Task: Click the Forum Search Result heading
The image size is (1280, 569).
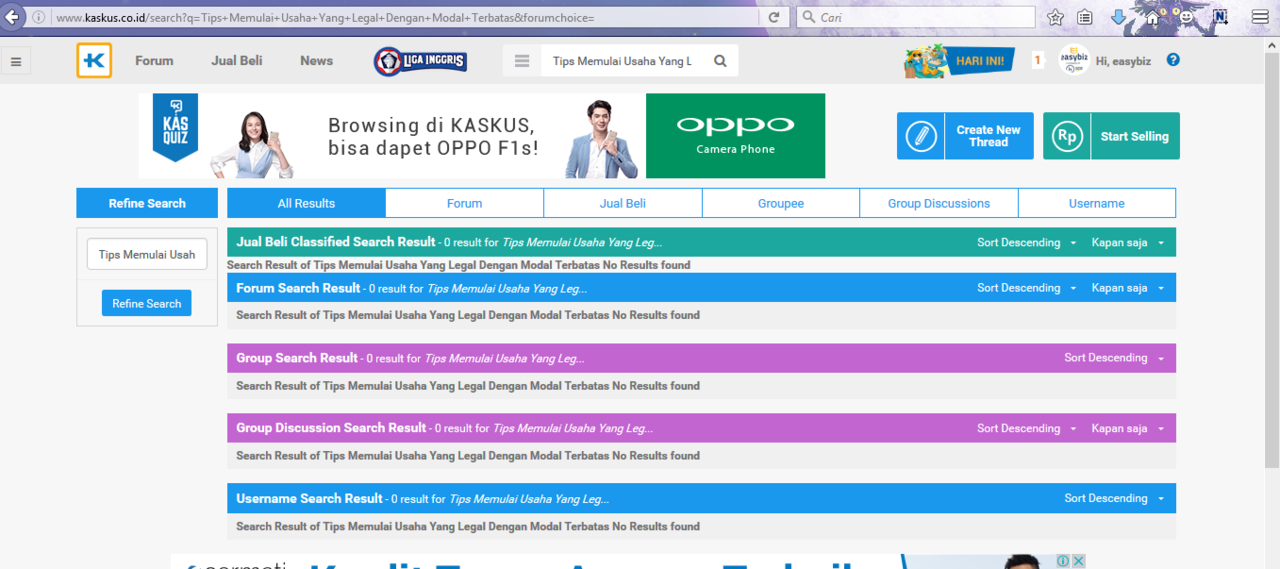Action: pos(298,288)
